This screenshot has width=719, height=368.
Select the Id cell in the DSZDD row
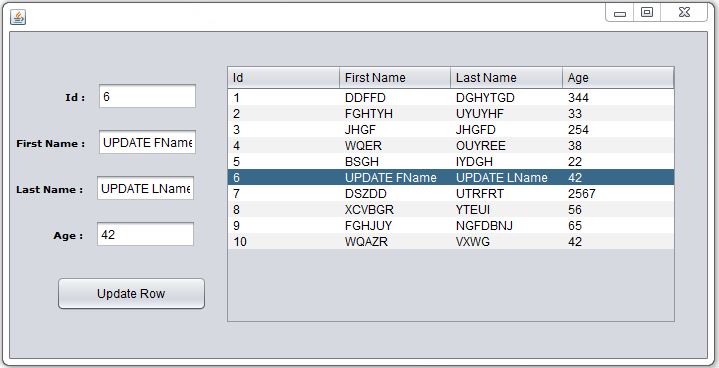coord(283,193)
